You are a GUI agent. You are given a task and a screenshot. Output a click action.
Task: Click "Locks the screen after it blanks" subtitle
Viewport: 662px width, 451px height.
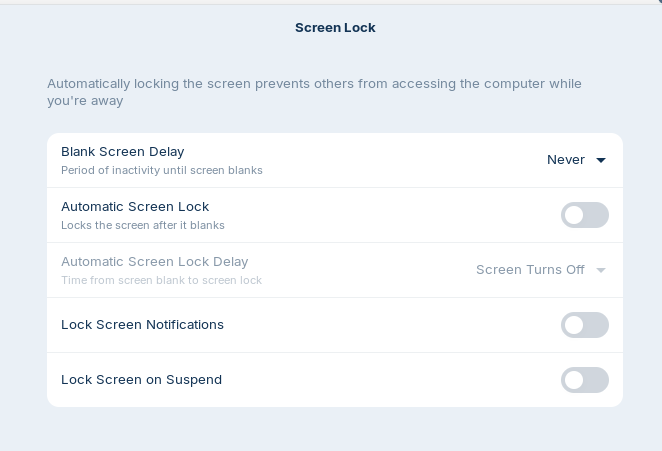point(143,226)
